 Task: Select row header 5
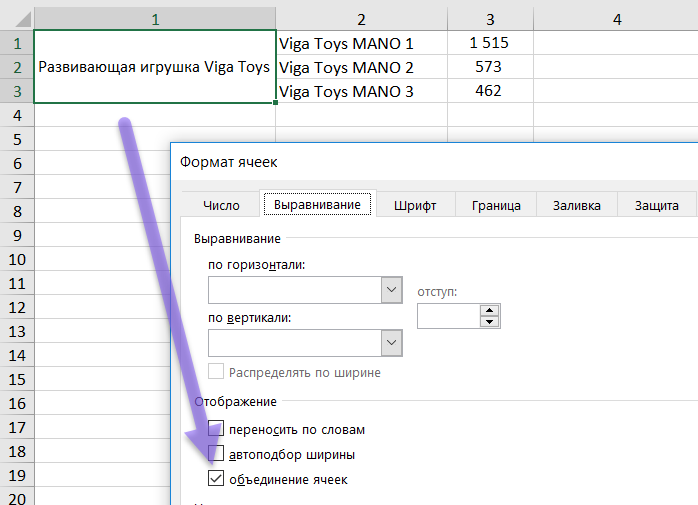pos(16,139)
